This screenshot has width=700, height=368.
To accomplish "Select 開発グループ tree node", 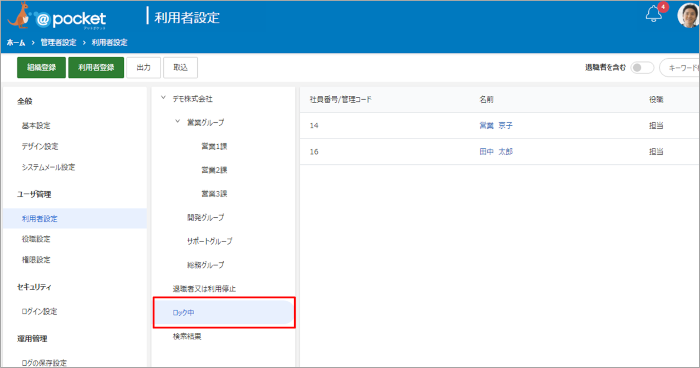I will (205, 217).
